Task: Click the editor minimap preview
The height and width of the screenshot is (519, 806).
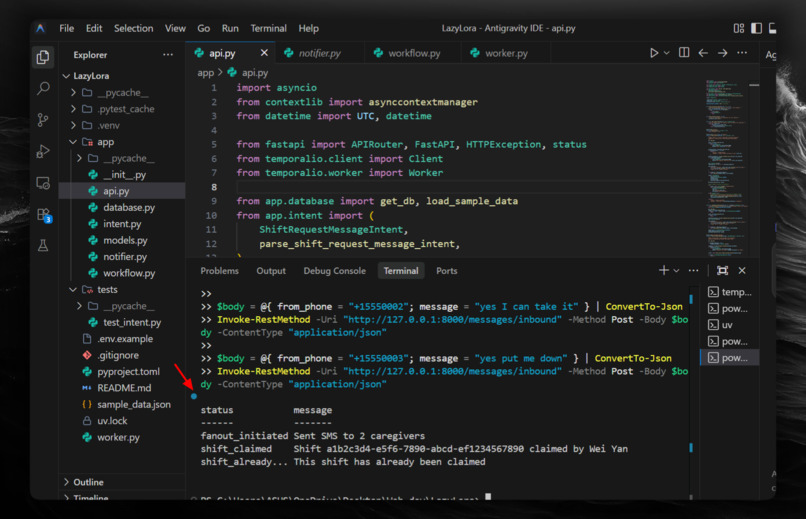Action: pyautogui.click(x=726, y=167)
